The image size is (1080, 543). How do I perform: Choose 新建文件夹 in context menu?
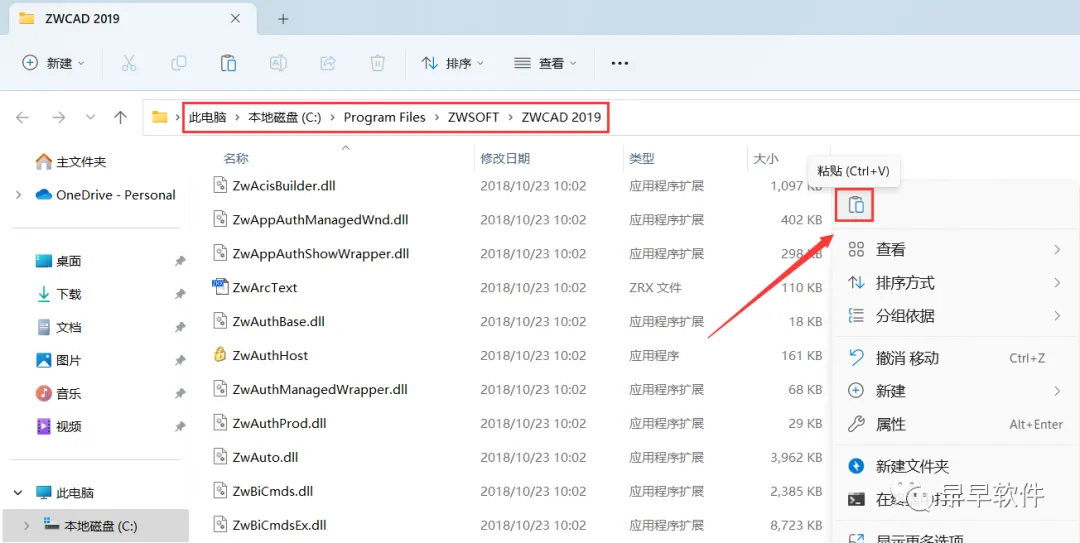pyautogui.click(x=954, y=467)
